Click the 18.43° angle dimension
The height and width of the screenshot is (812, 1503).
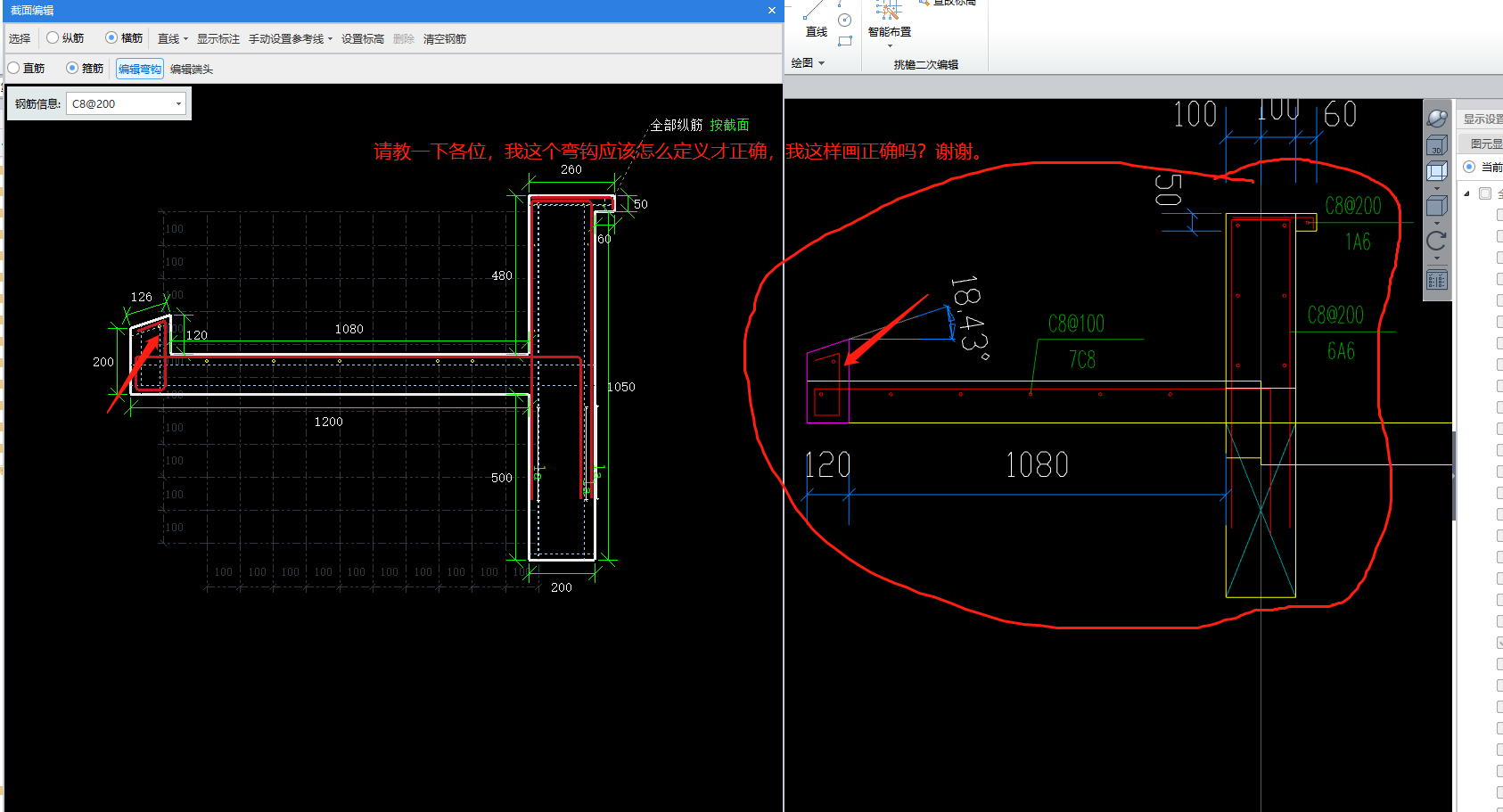tap(968, 318)
